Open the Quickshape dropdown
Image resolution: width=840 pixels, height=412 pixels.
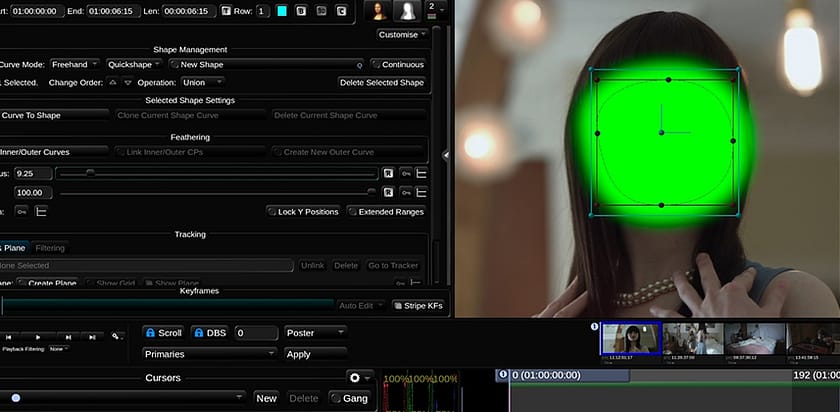(134, 64)
